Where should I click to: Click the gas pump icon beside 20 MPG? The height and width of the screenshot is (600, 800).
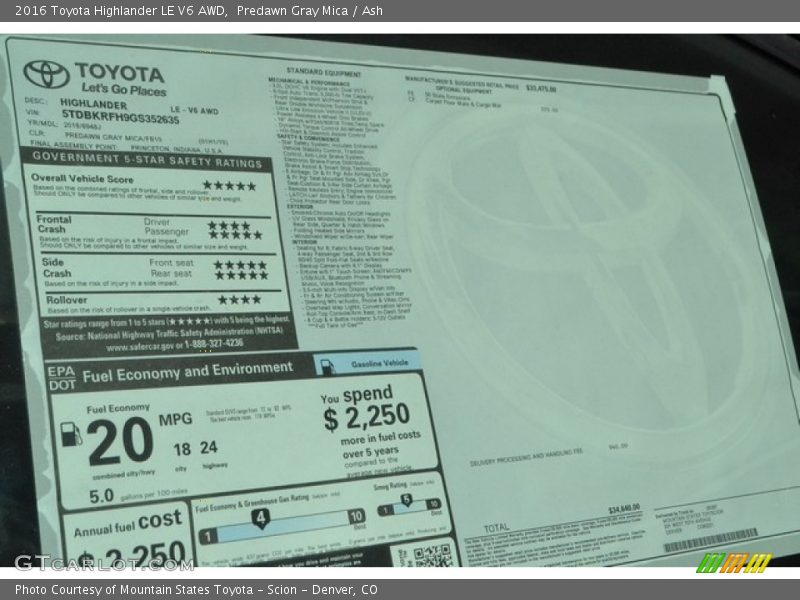(x=71, y=434)
